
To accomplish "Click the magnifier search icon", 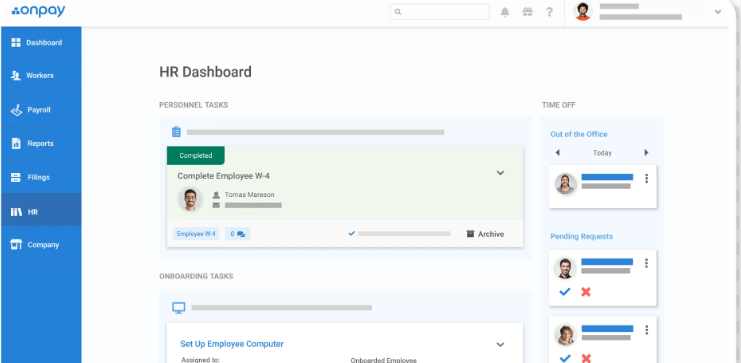I will click(398, 12).
